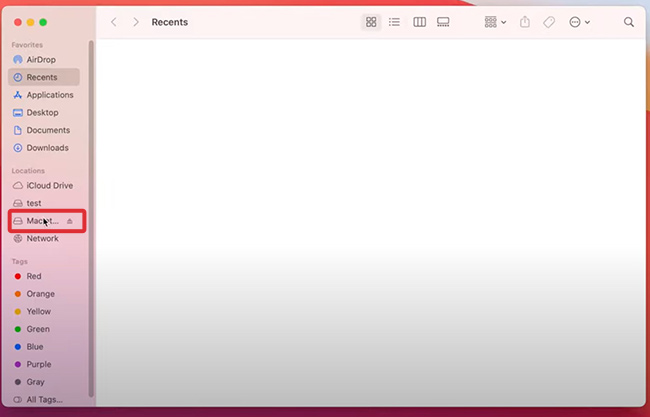Open AirDrop in the sidebar
Viewport: 650px width, 417px height.
(x=41, y=60)
